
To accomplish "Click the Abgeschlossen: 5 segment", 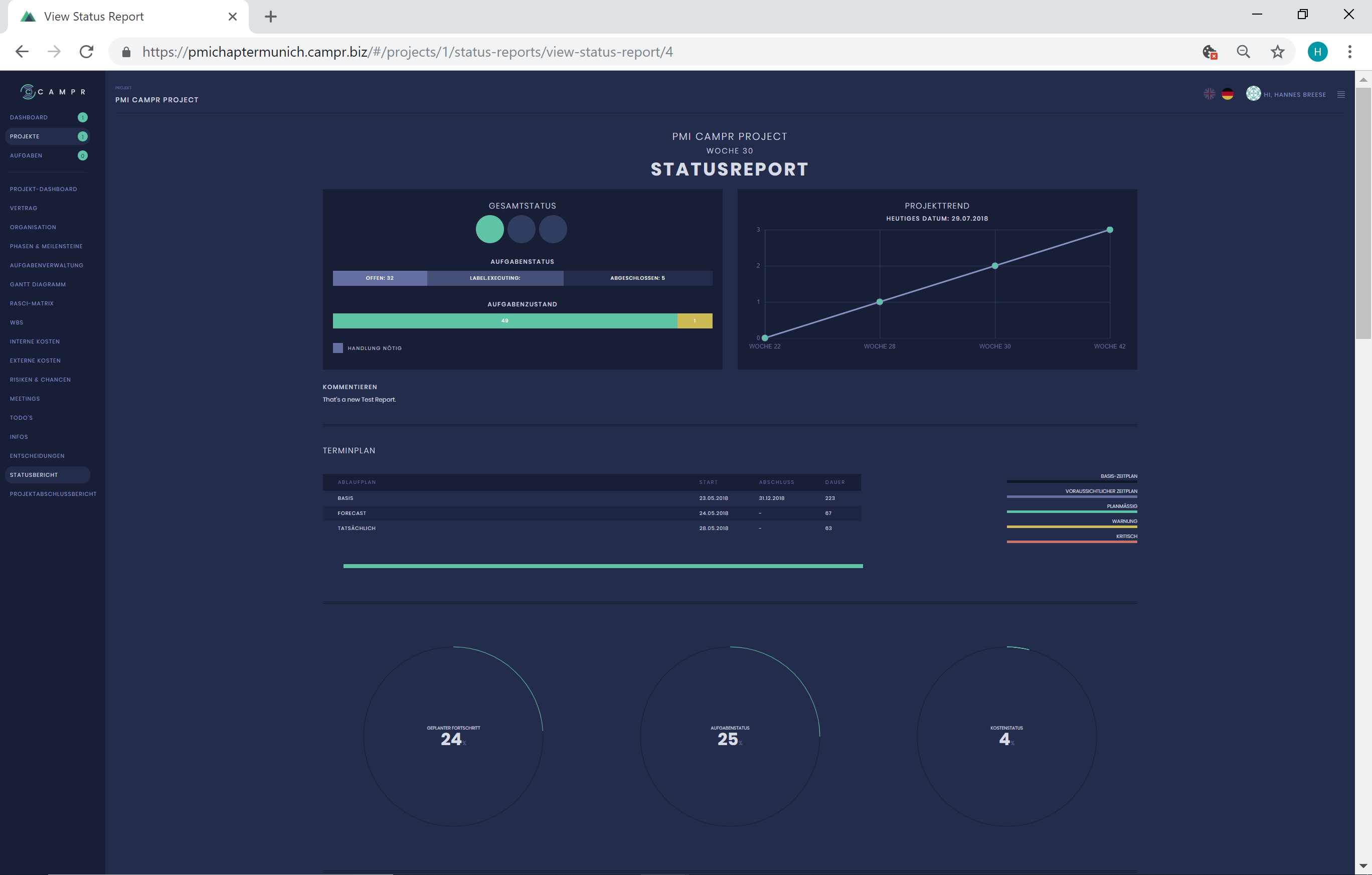I will tap(637, 278).
